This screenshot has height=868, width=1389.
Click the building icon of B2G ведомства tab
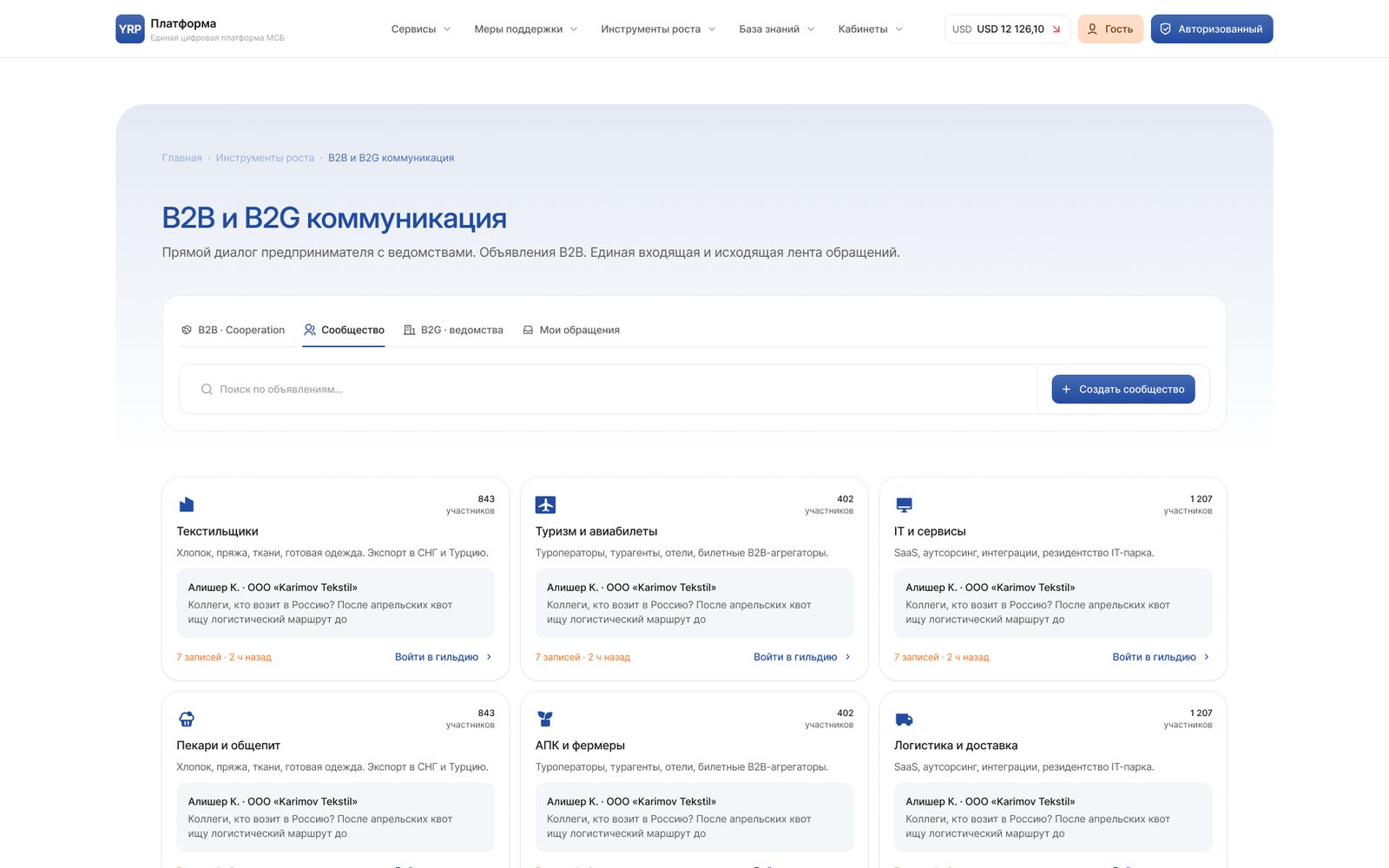click(409, 330)
